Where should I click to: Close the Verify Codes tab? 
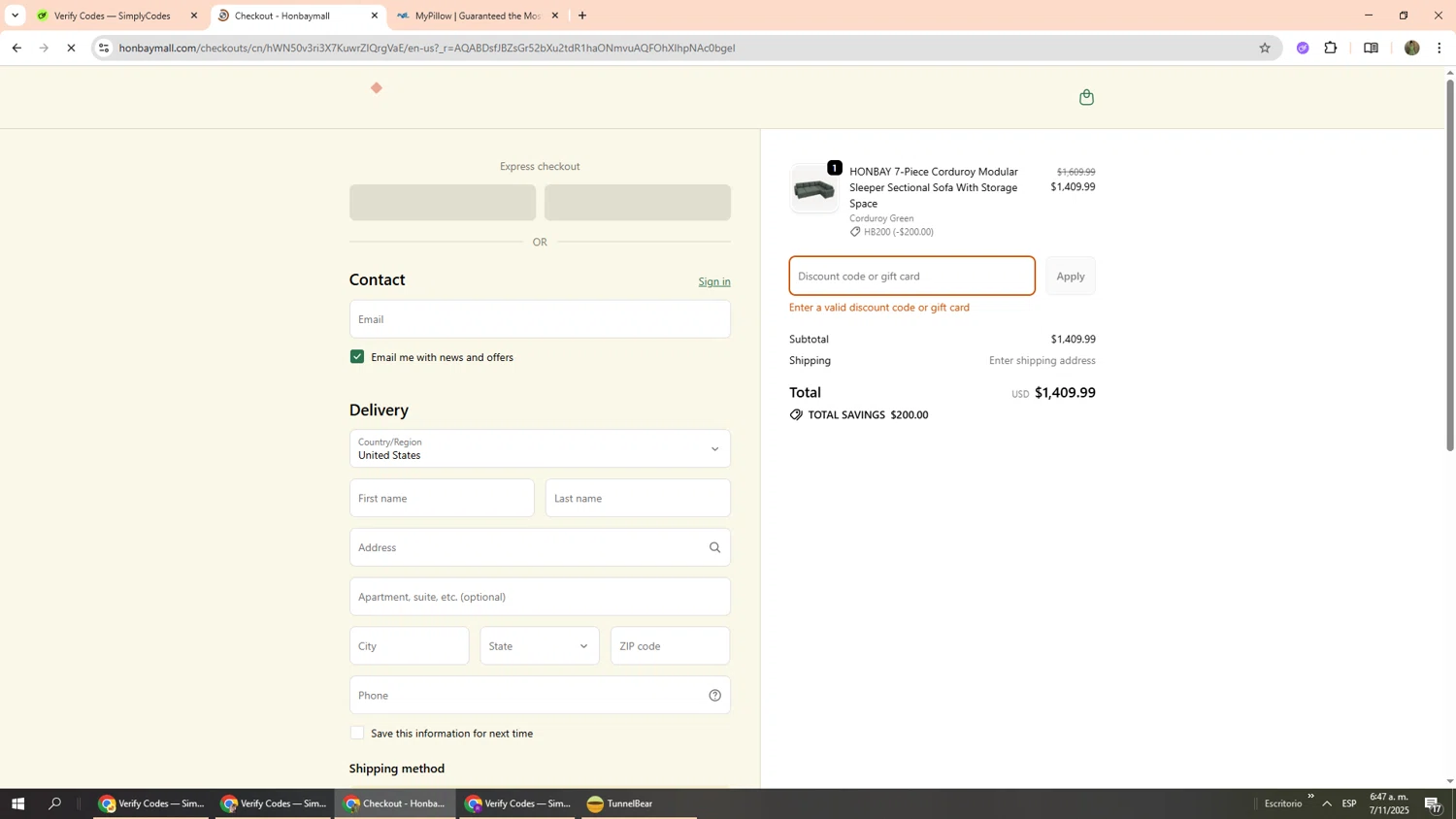tap(194, 16)
